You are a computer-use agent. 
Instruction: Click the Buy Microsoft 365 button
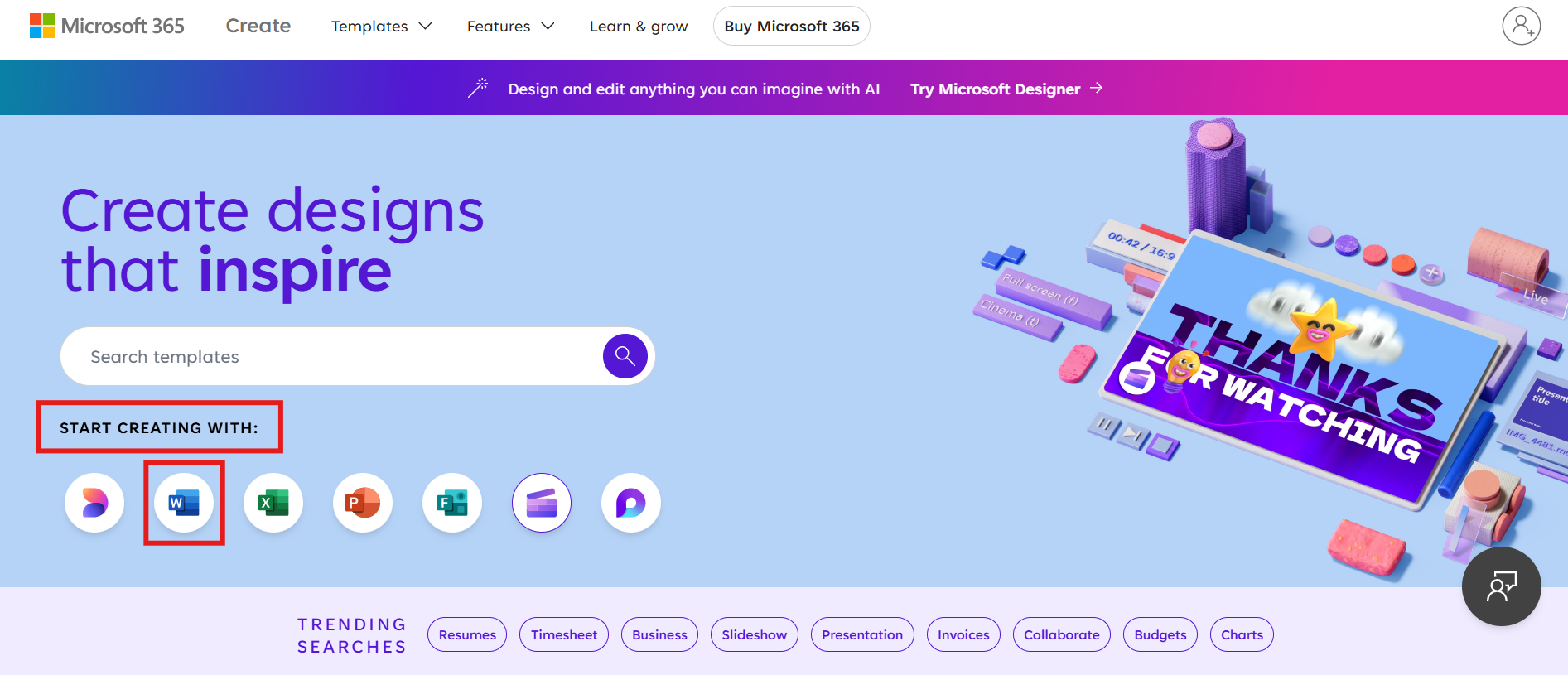pos(792,26)
